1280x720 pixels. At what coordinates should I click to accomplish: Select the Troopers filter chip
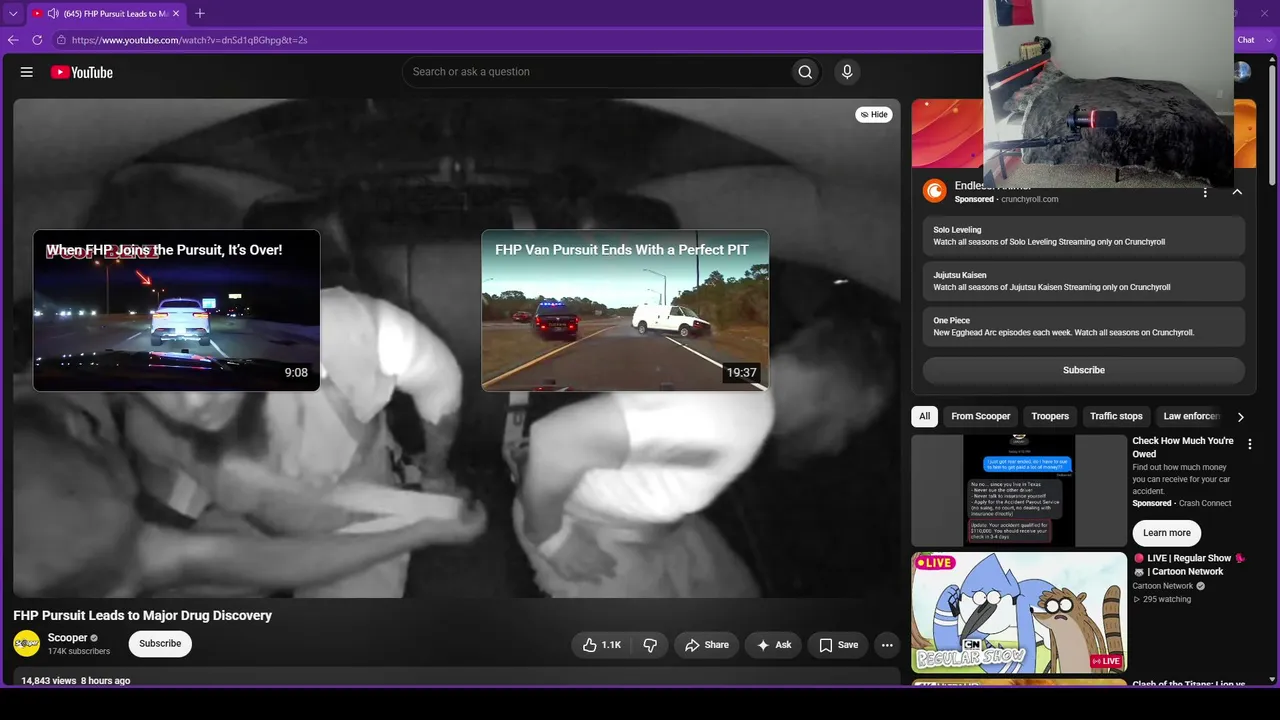(1050, 416)
